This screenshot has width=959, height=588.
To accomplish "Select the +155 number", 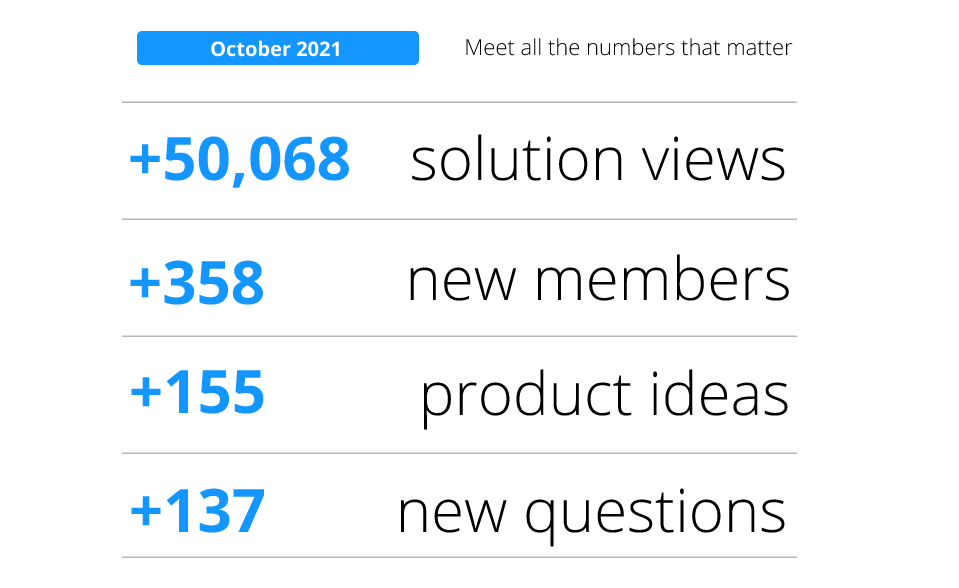I will pos(197,392).
